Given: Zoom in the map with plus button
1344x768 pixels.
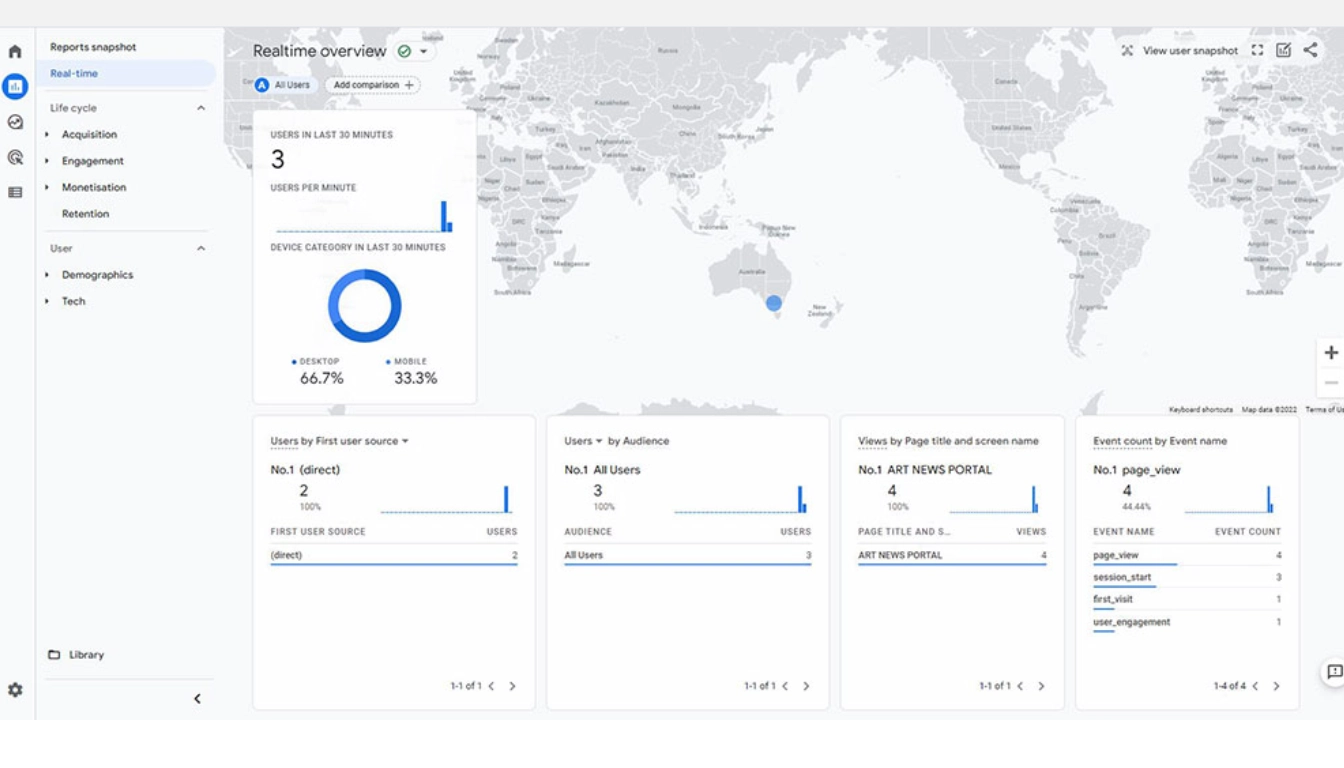Looking at the screenshot, I should point(1331,352).
